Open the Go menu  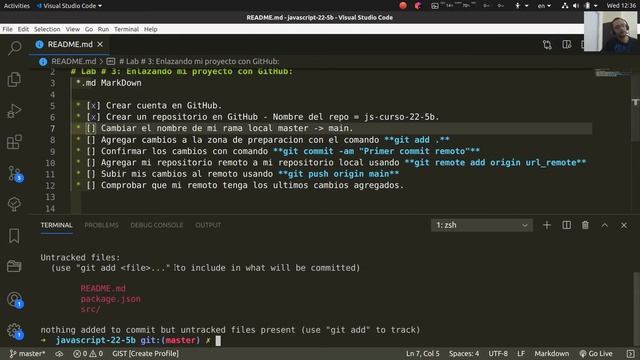(x=89, y=29)
